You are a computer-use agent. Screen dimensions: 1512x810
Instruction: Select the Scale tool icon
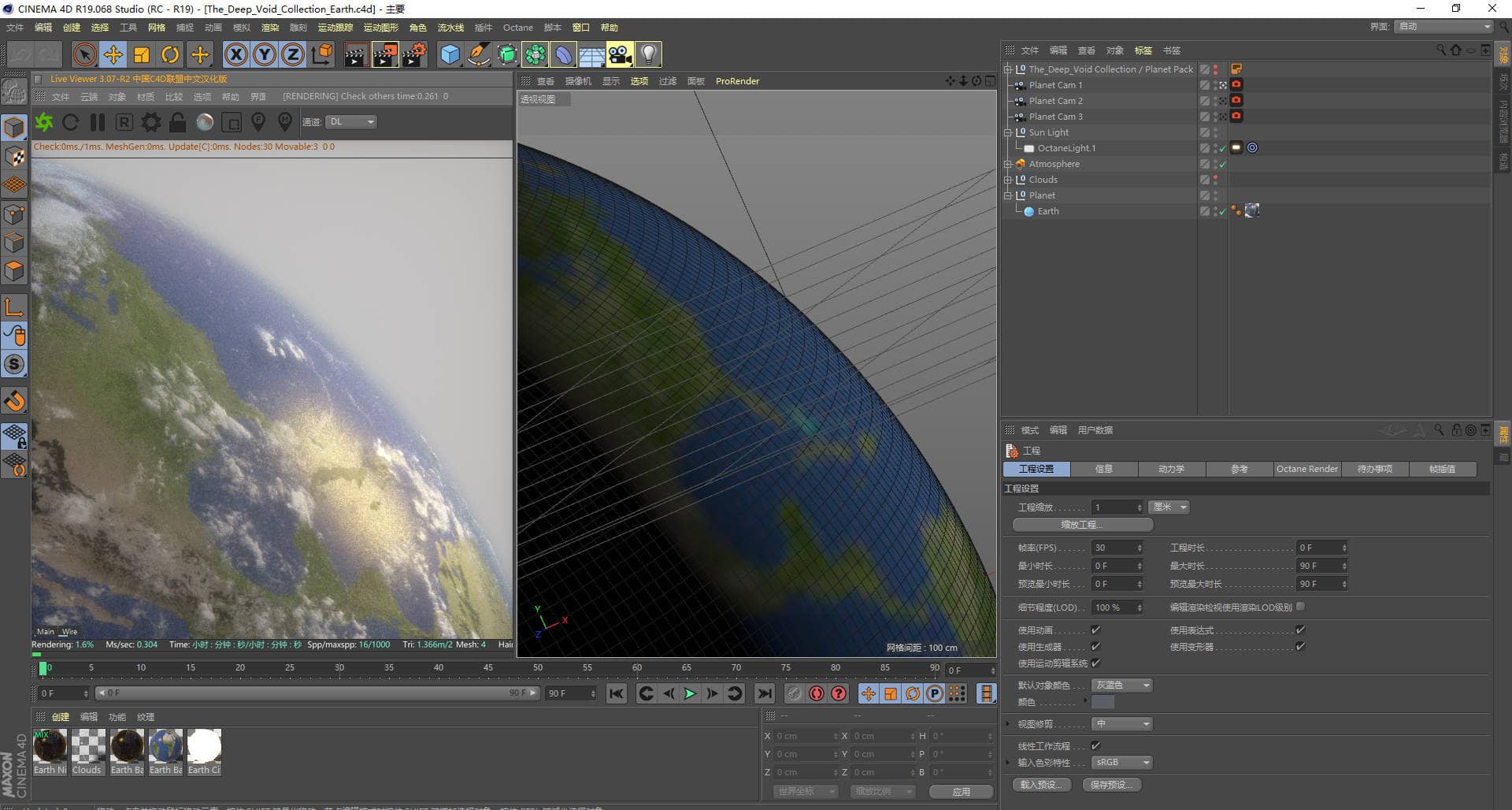[x=142, y=54]
